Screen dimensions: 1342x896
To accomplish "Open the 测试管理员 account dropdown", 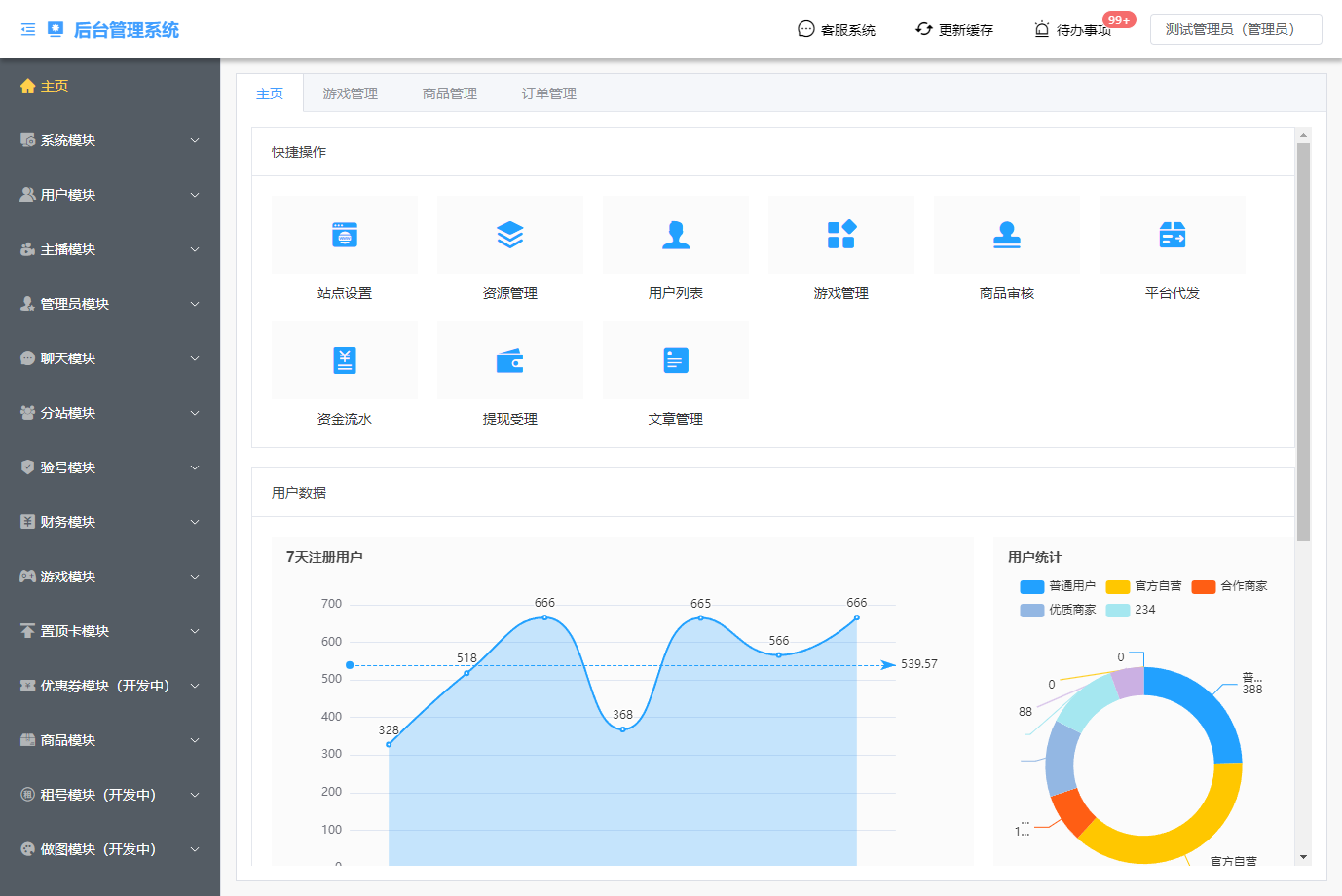I will 1235,29.
